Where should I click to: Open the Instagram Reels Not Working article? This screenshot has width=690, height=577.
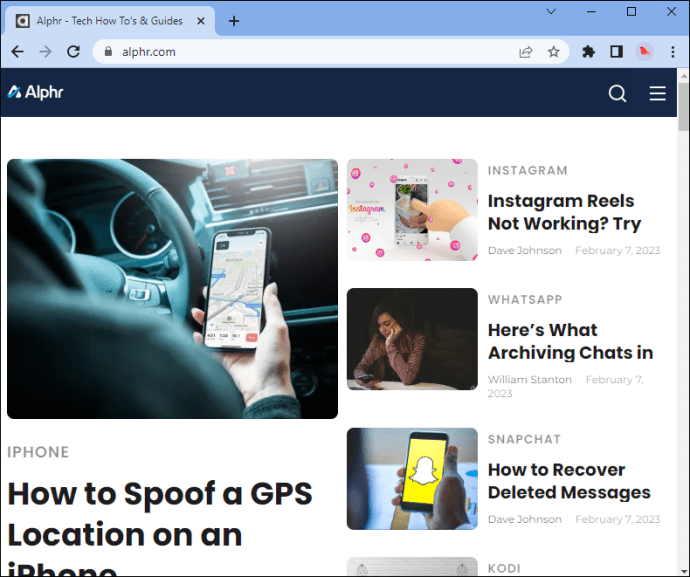pyautogui.click(x=565, y=212)
